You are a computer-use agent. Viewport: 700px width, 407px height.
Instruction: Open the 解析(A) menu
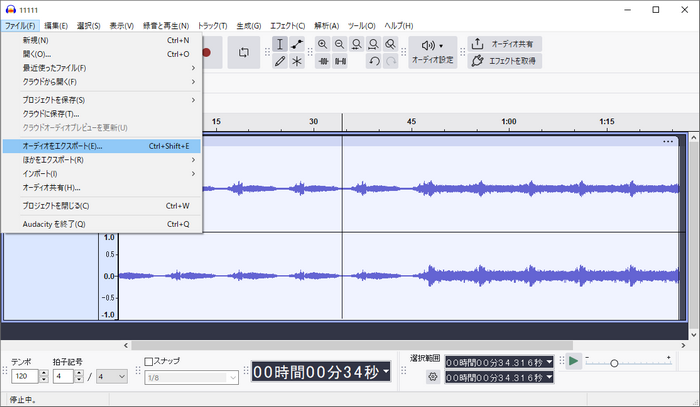click(x=326, y=26)
